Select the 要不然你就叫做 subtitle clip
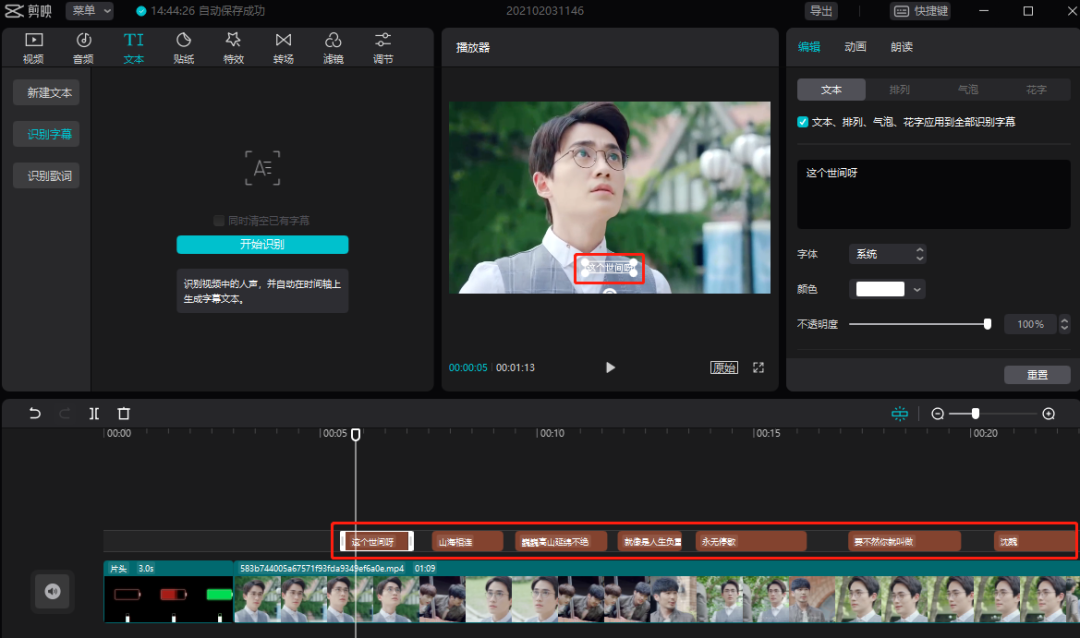This screenshot has width=1080, height=638. (x=904, y=542)
